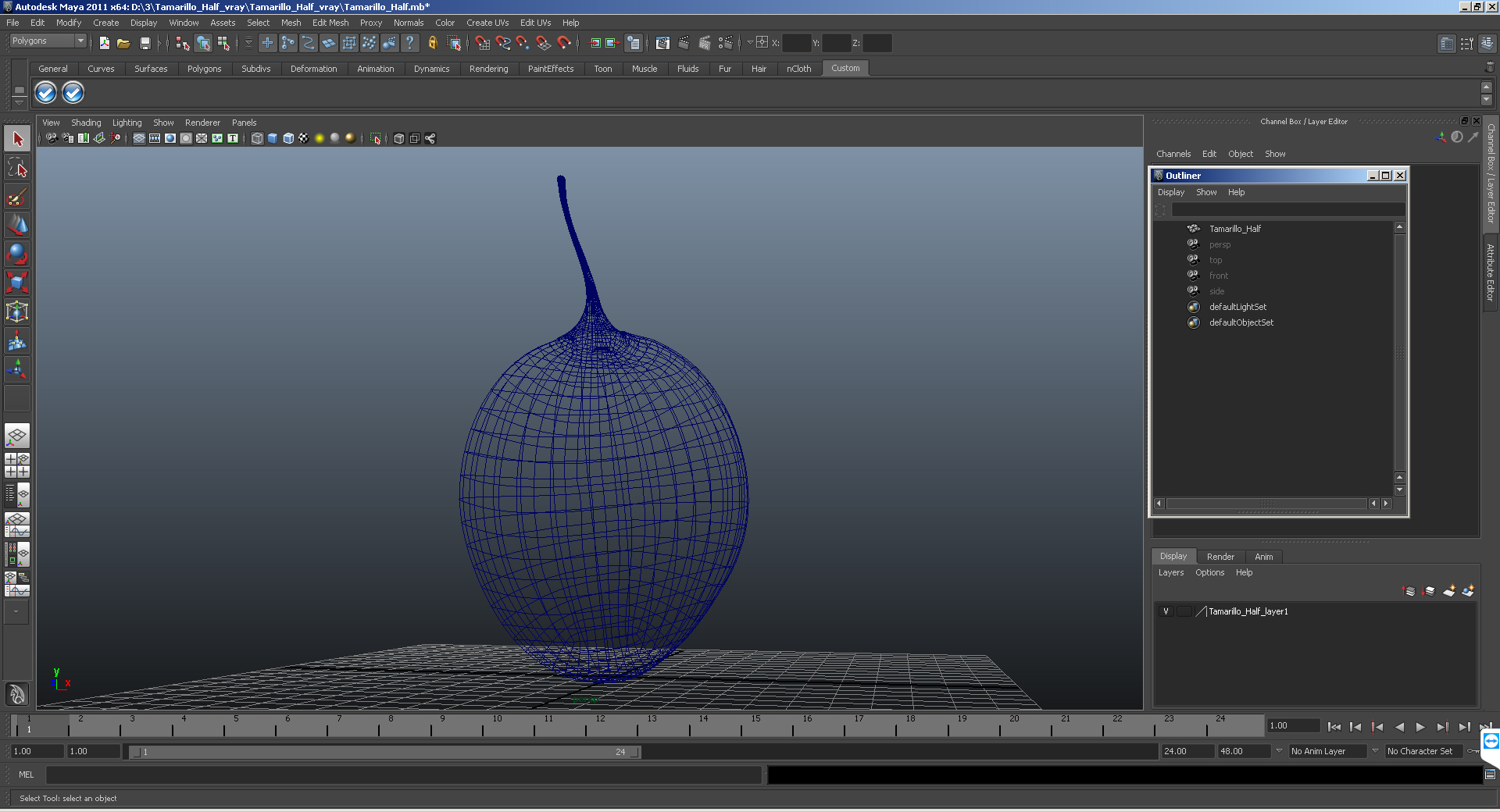Create layer from selected objects icon
Image resolution: width=1500 pixels, height=812 pixels.
pyautogui.click(x=1468, y=591)
